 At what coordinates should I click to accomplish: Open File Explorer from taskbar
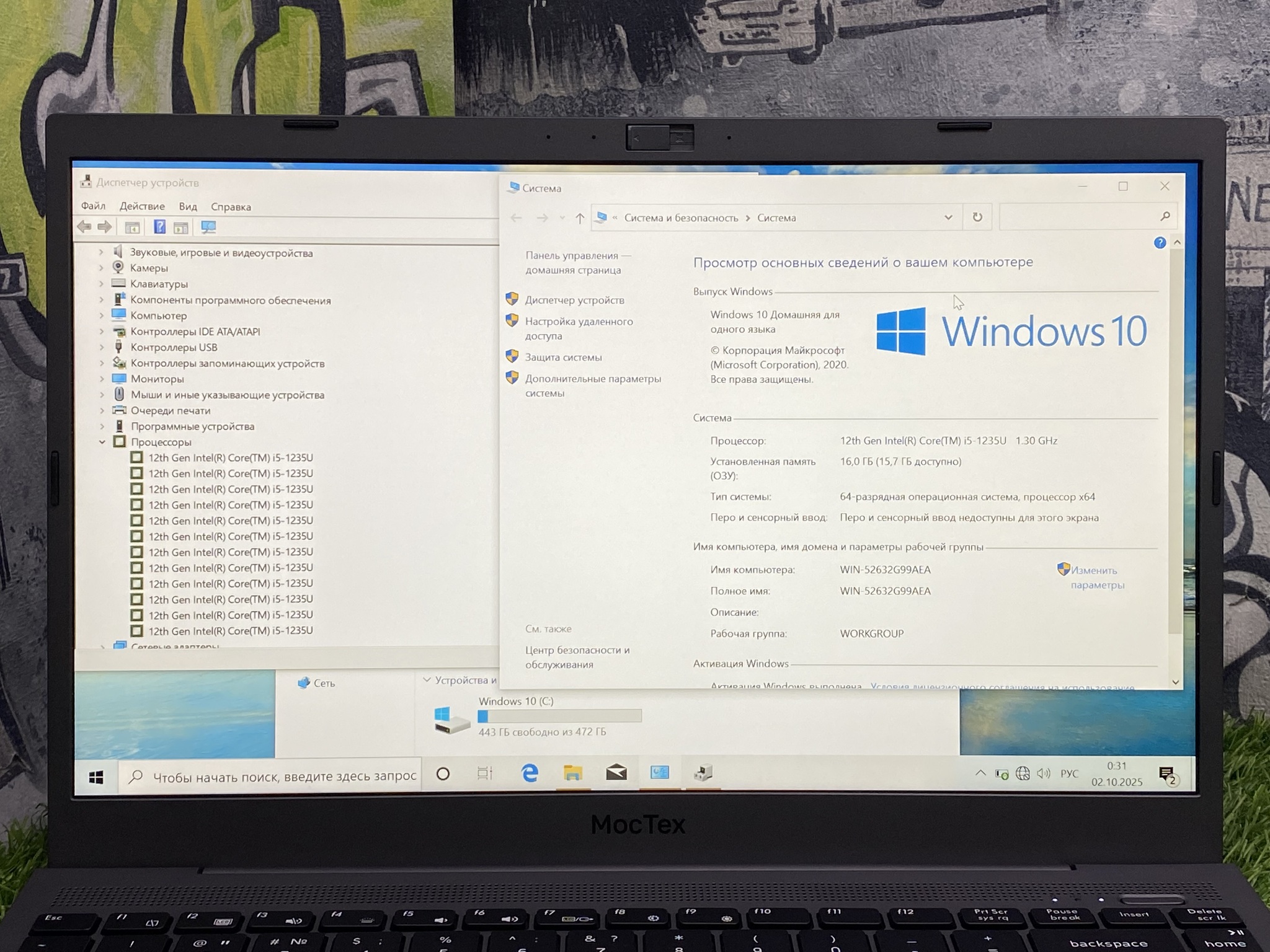point(572,773)
